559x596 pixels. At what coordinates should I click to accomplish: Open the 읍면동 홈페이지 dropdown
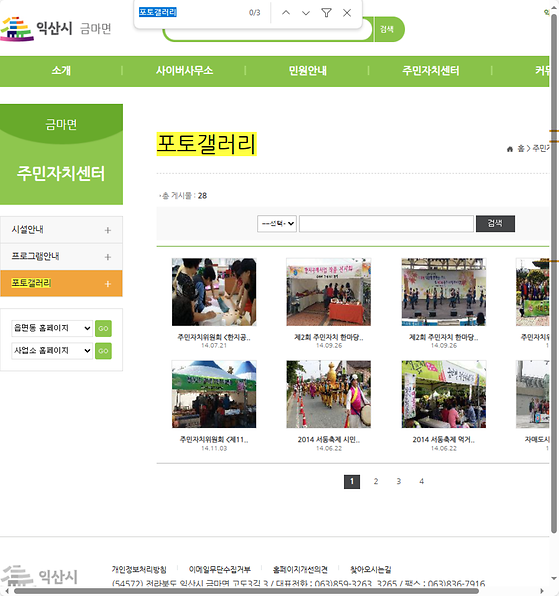[x=52, y=328]
